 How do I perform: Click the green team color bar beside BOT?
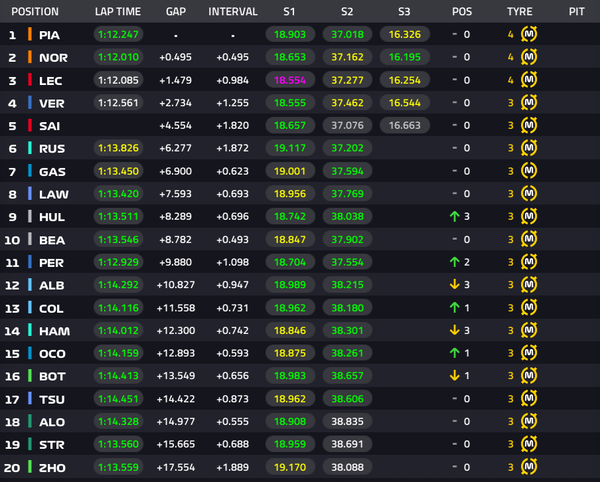(x=29, y=376)
